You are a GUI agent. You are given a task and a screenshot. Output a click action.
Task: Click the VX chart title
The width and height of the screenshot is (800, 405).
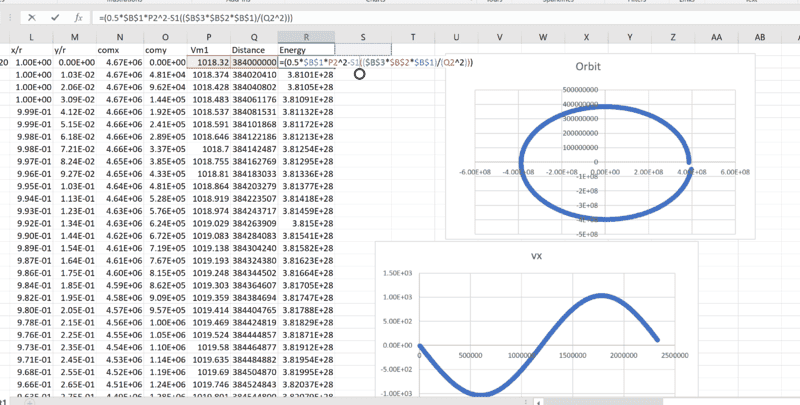[x=536, y=257]
